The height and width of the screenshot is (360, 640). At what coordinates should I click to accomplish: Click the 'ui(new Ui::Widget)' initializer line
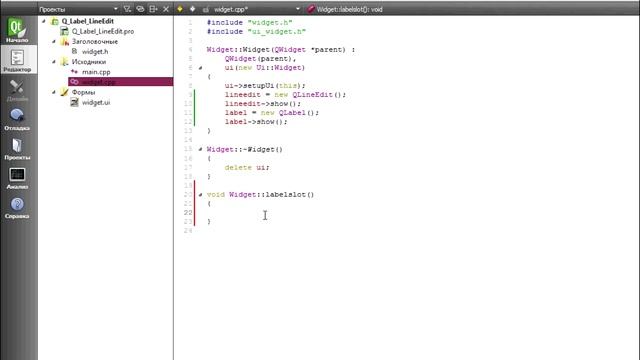(x=265, y=68)
